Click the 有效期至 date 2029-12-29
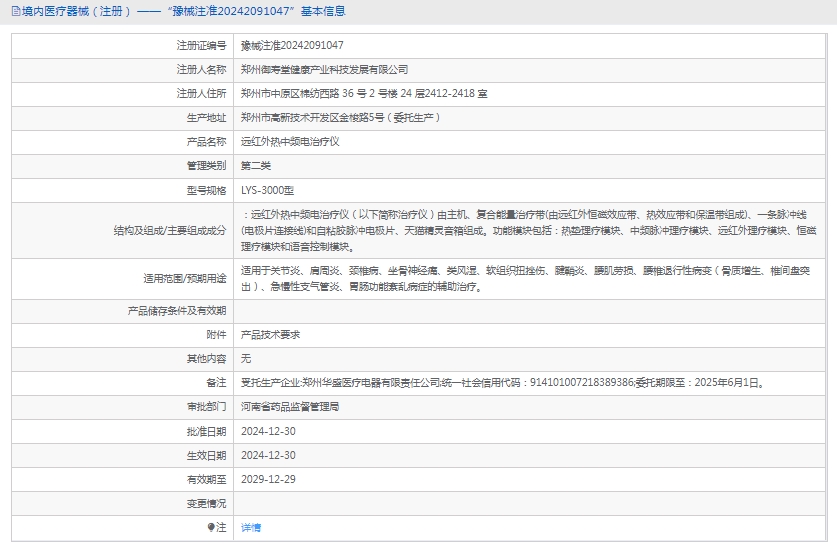 click(268, 479)
